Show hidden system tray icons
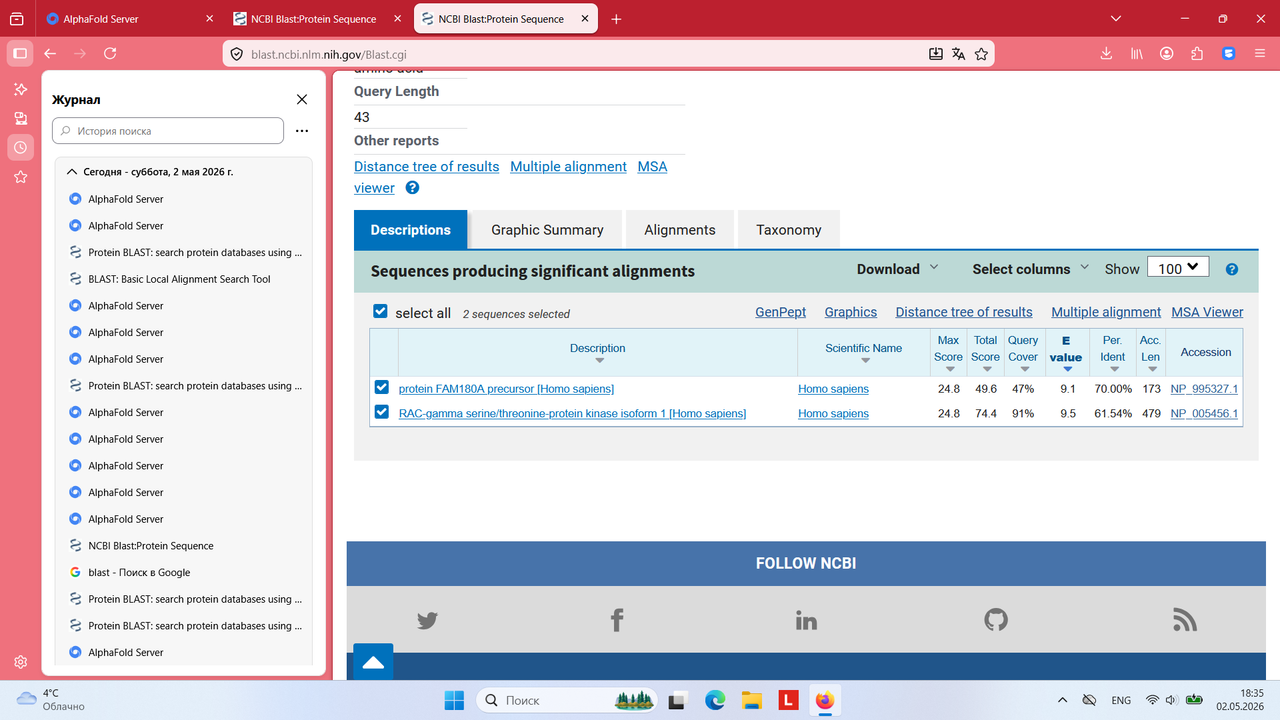 click(1062, 700)
